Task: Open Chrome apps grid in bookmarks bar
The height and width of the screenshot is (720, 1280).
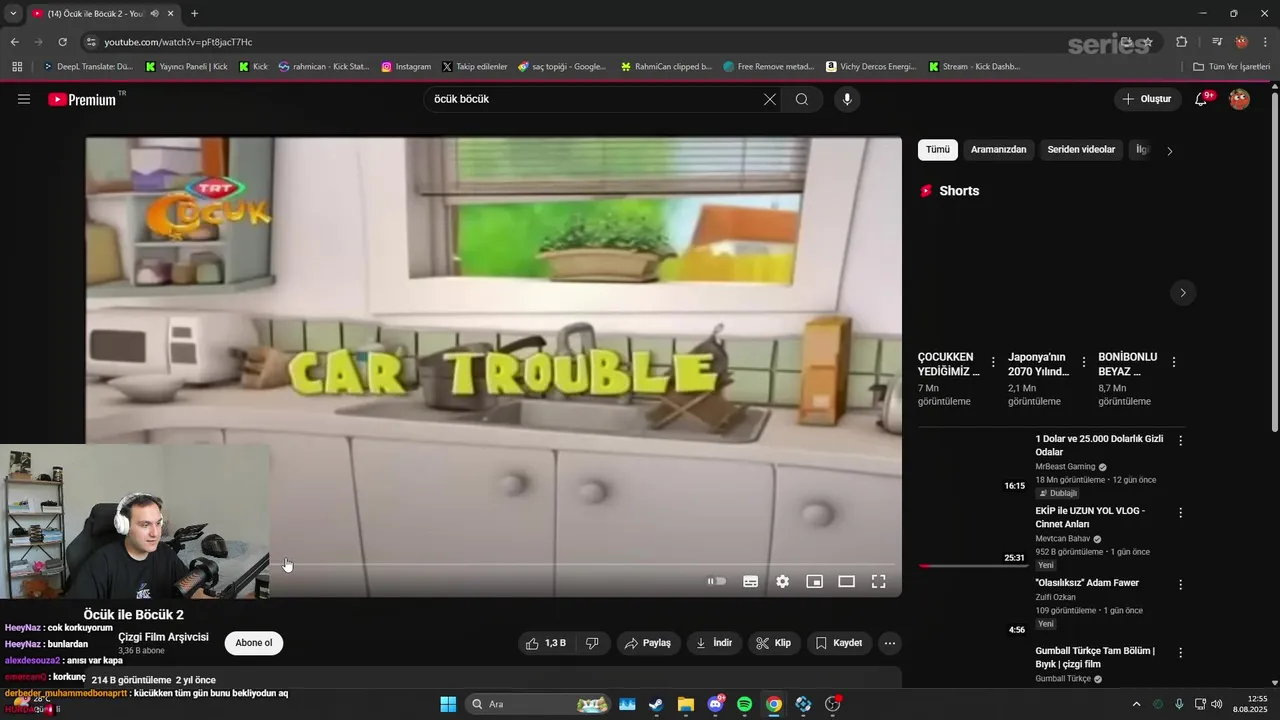Action: coord(17,67)
